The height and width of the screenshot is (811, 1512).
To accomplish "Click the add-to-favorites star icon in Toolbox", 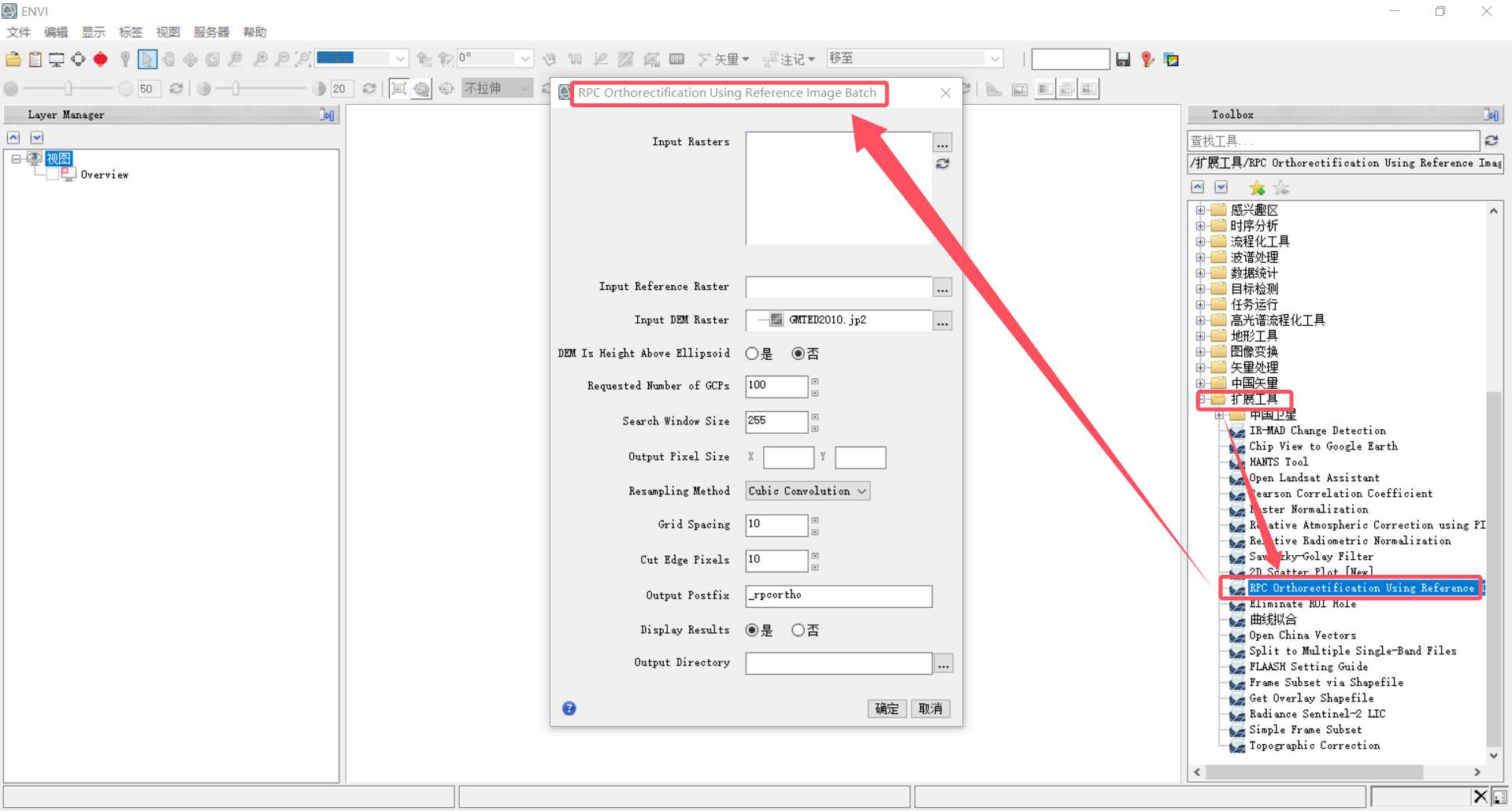I will (x=1257, y=187).
